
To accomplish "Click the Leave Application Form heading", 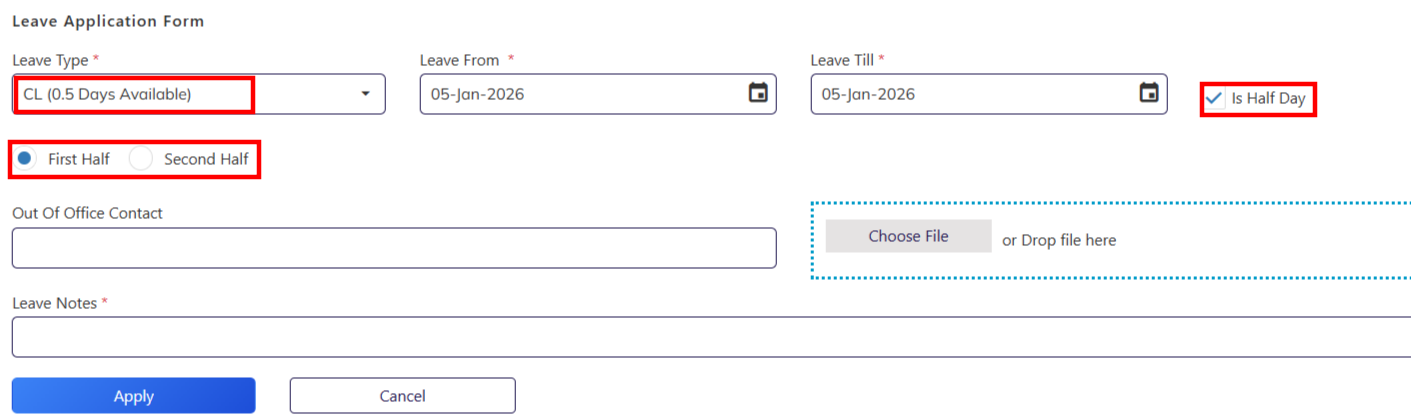I will point(108,21).
